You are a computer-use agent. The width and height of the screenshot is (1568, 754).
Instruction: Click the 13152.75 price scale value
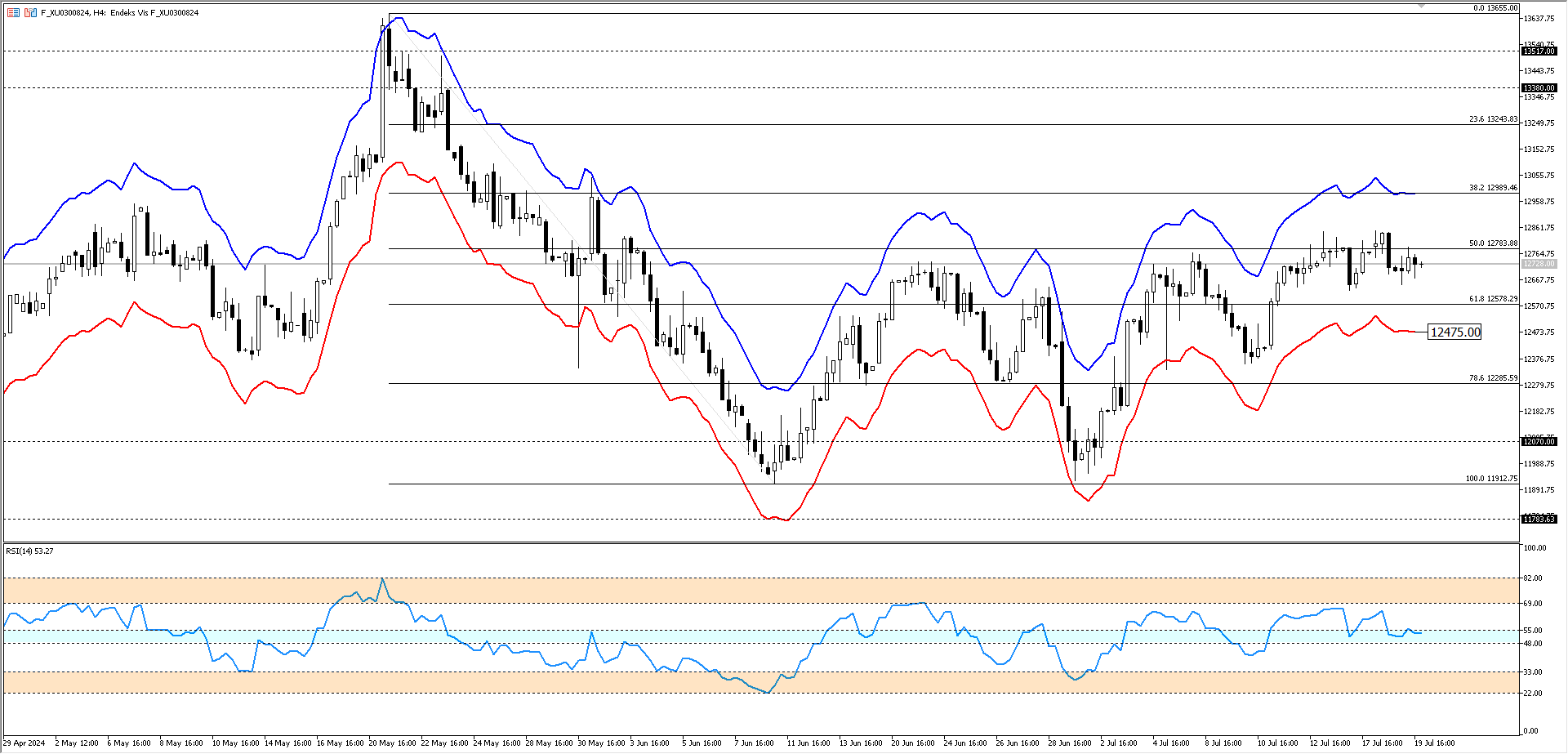[1539, 149]
